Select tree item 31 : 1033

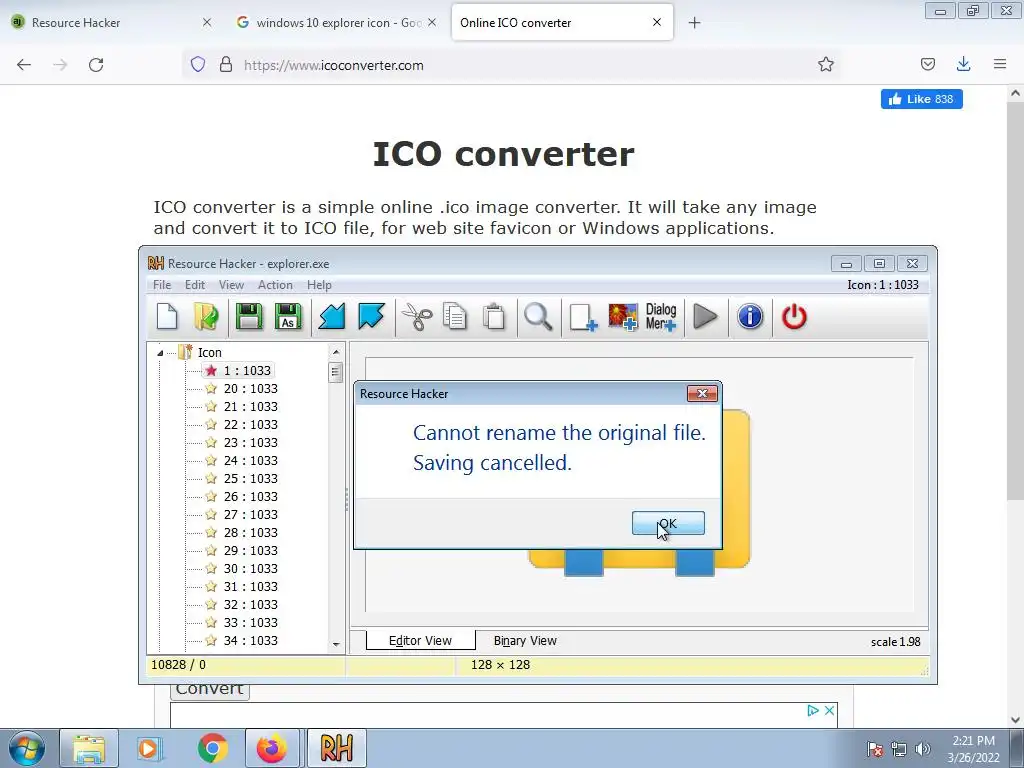pos(251,586)
